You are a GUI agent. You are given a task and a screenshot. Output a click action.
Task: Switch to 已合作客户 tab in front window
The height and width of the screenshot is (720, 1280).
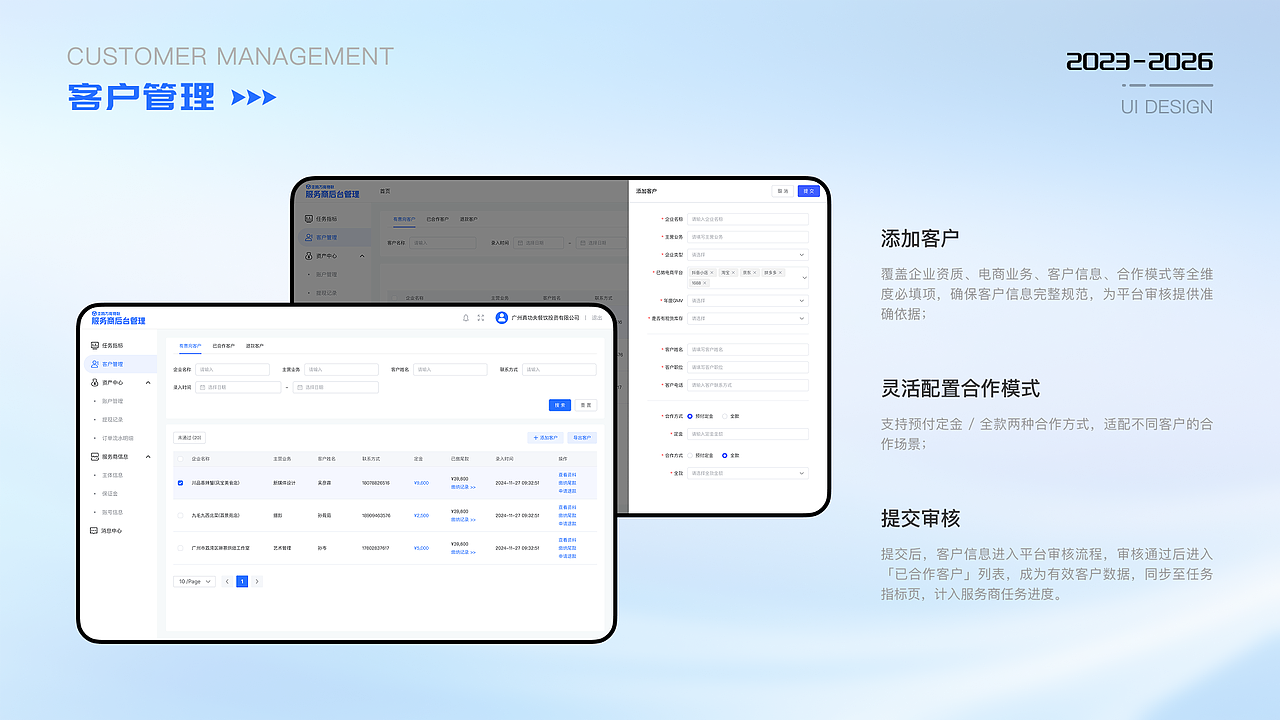pyautogui.click(x=224, y=346)
